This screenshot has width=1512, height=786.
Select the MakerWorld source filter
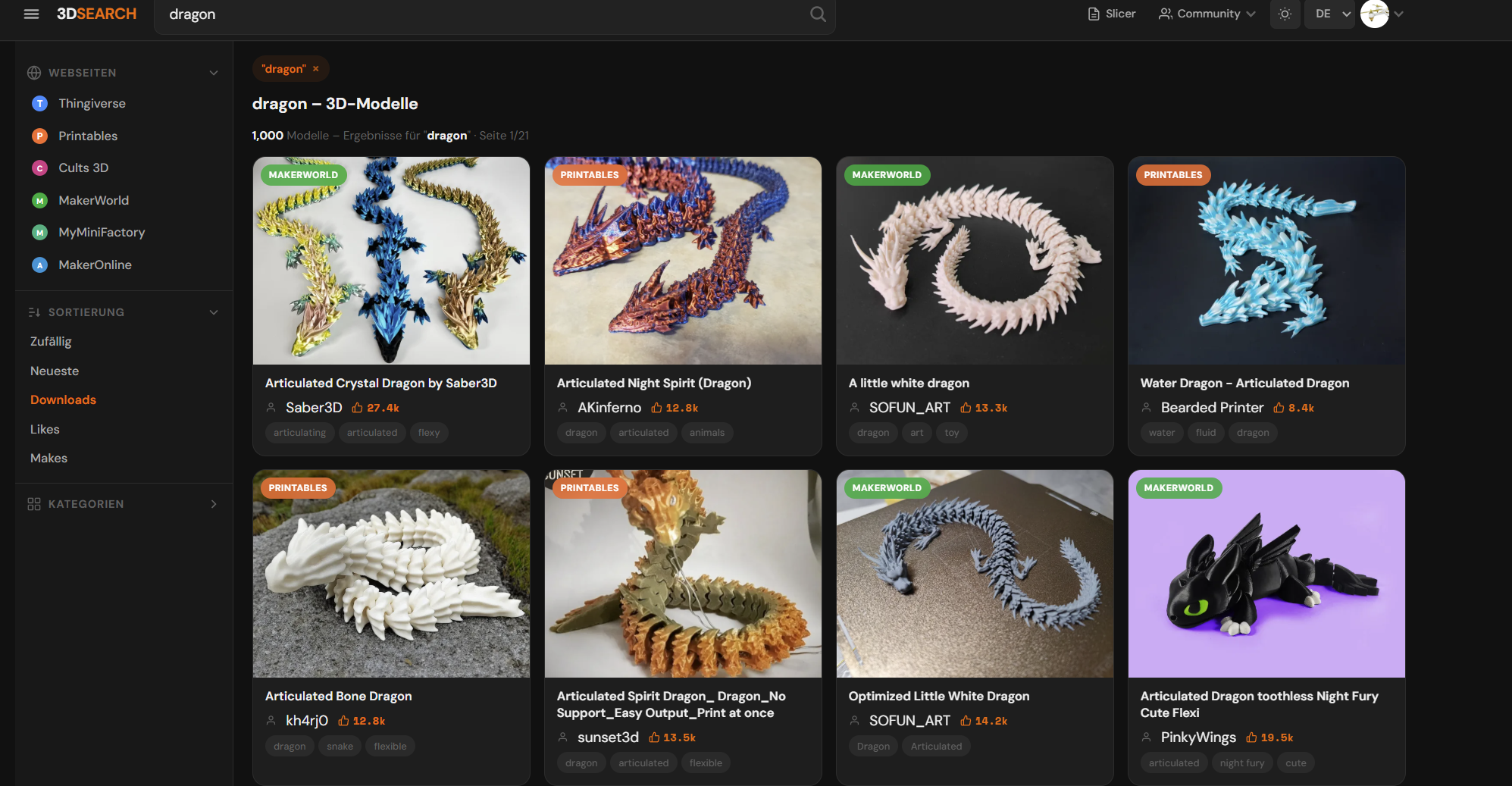click(92, 200)
